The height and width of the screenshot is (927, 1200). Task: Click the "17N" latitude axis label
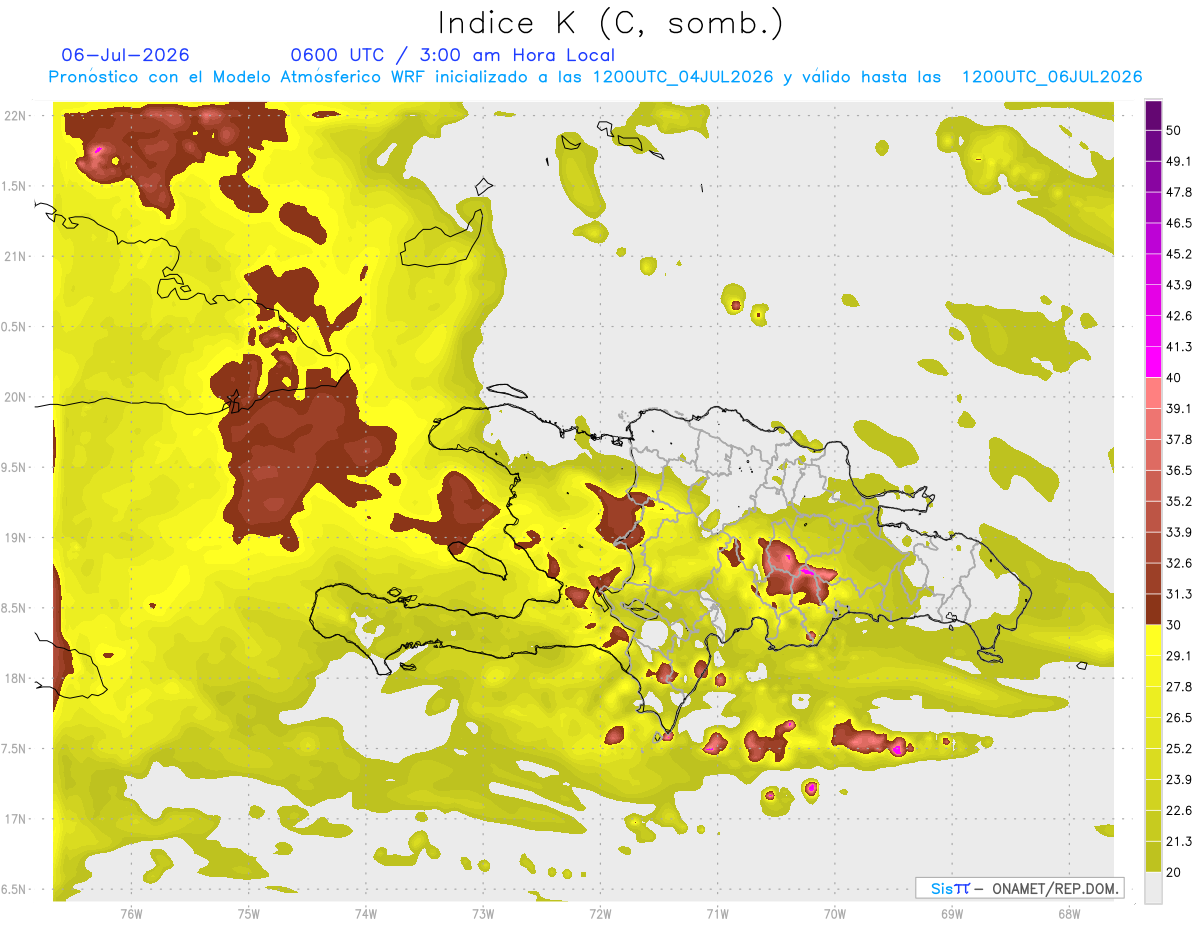pos(14,819)
